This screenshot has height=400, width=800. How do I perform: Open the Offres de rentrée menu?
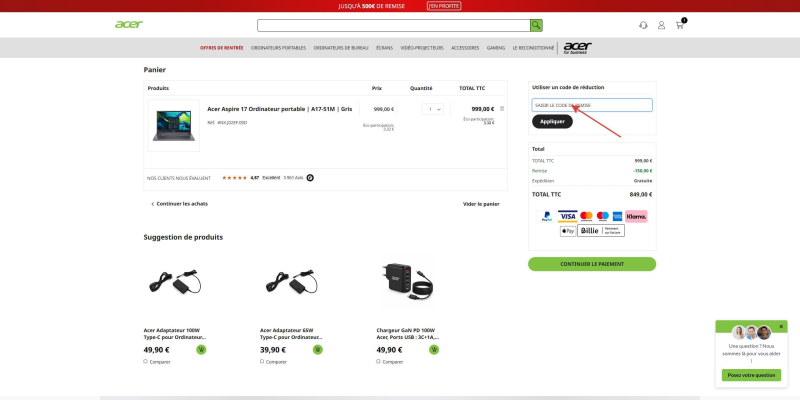(x=221, y=48)
